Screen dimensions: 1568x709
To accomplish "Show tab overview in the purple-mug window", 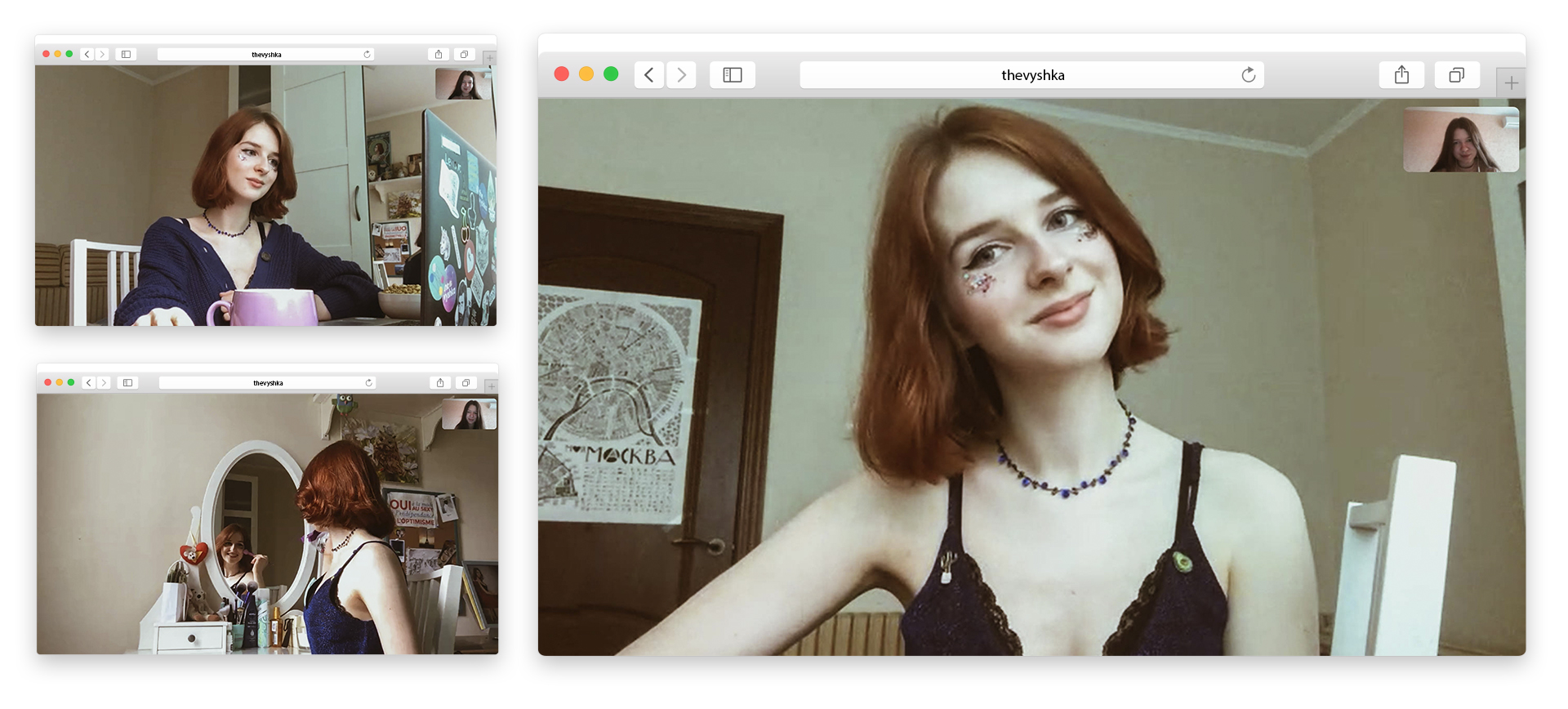I will [464, 55].
